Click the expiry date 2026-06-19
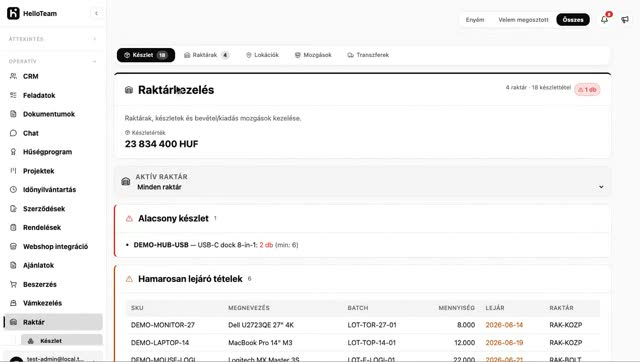The height and width of the screenshot is (362, 640). tap(504, 342)
